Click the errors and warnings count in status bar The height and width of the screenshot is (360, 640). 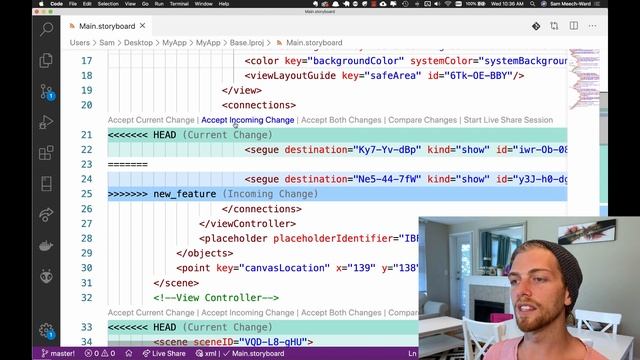point(100,353)
